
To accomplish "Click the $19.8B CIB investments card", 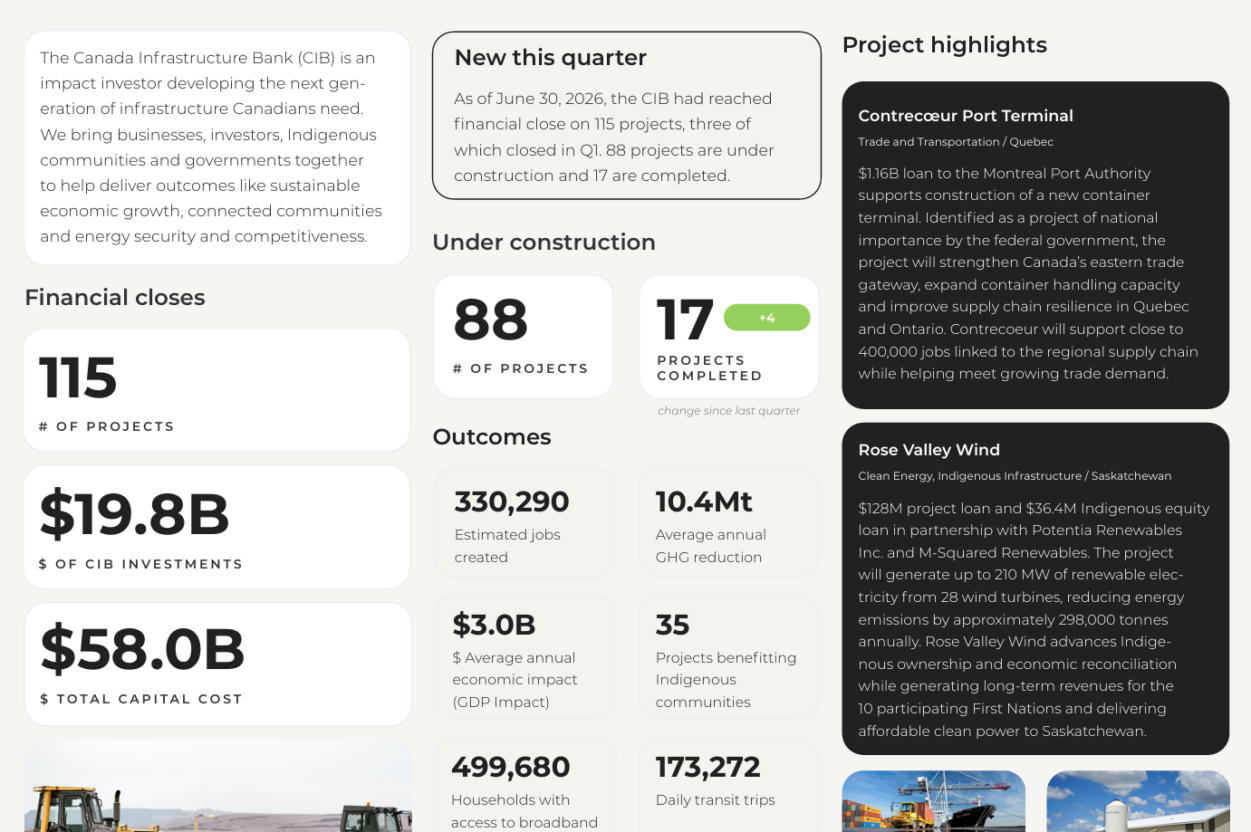I will pos(217,527).
